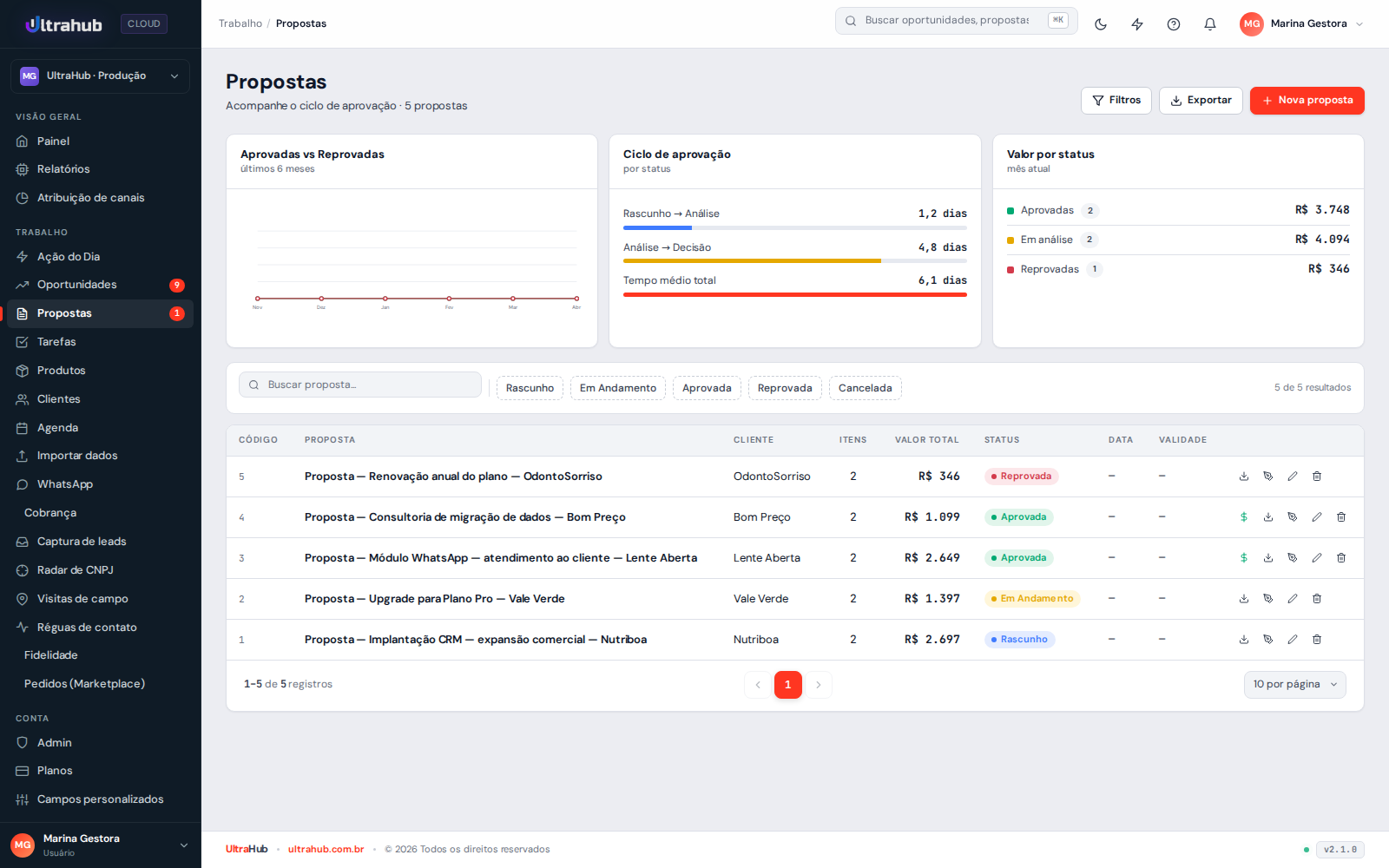Delete the Bom Preço proposal

1341,517
